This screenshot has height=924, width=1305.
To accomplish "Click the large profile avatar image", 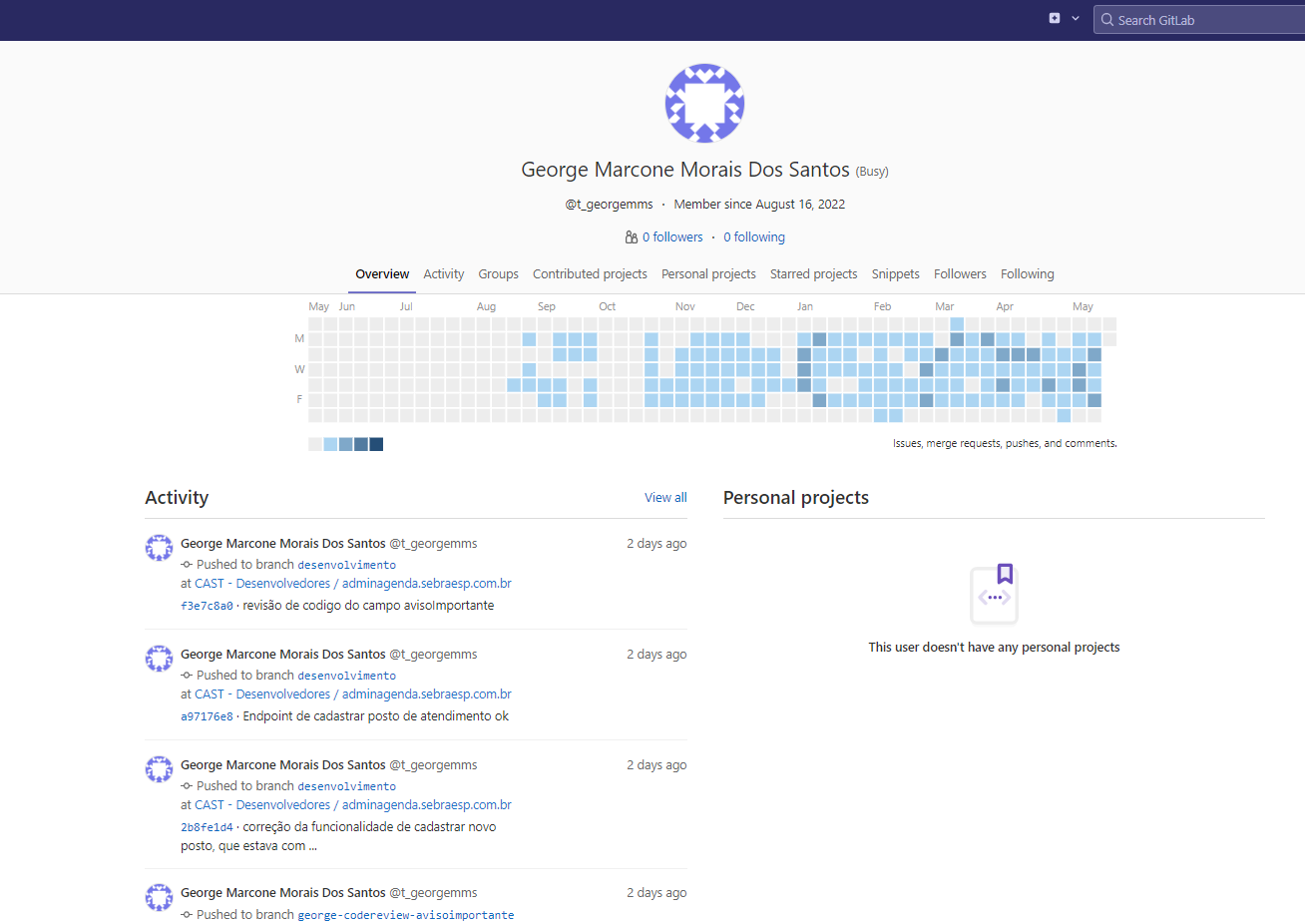I will tap(704, 103).
